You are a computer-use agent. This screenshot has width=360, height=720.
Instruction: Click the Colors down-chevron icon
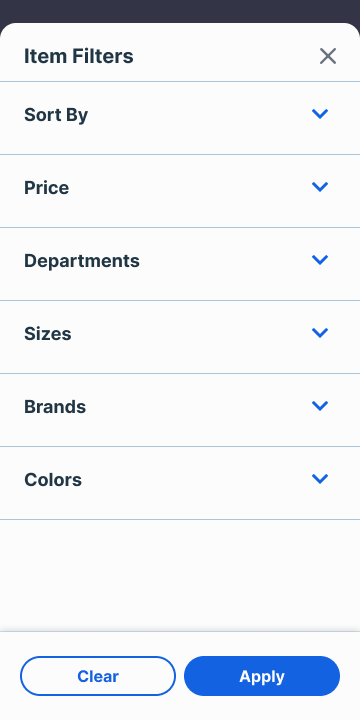(320, 479)
